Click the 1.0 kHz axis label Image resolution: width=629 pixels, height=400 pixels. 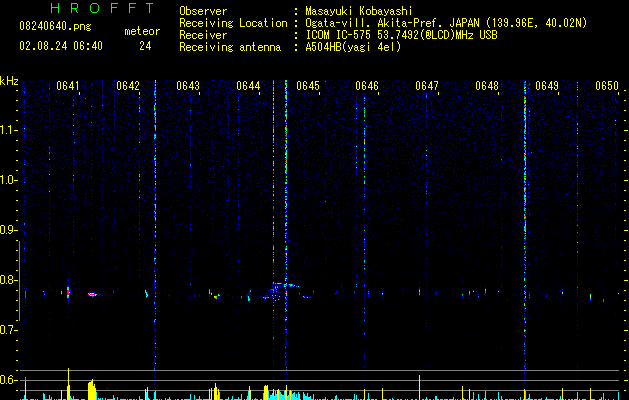click(8, 180)
